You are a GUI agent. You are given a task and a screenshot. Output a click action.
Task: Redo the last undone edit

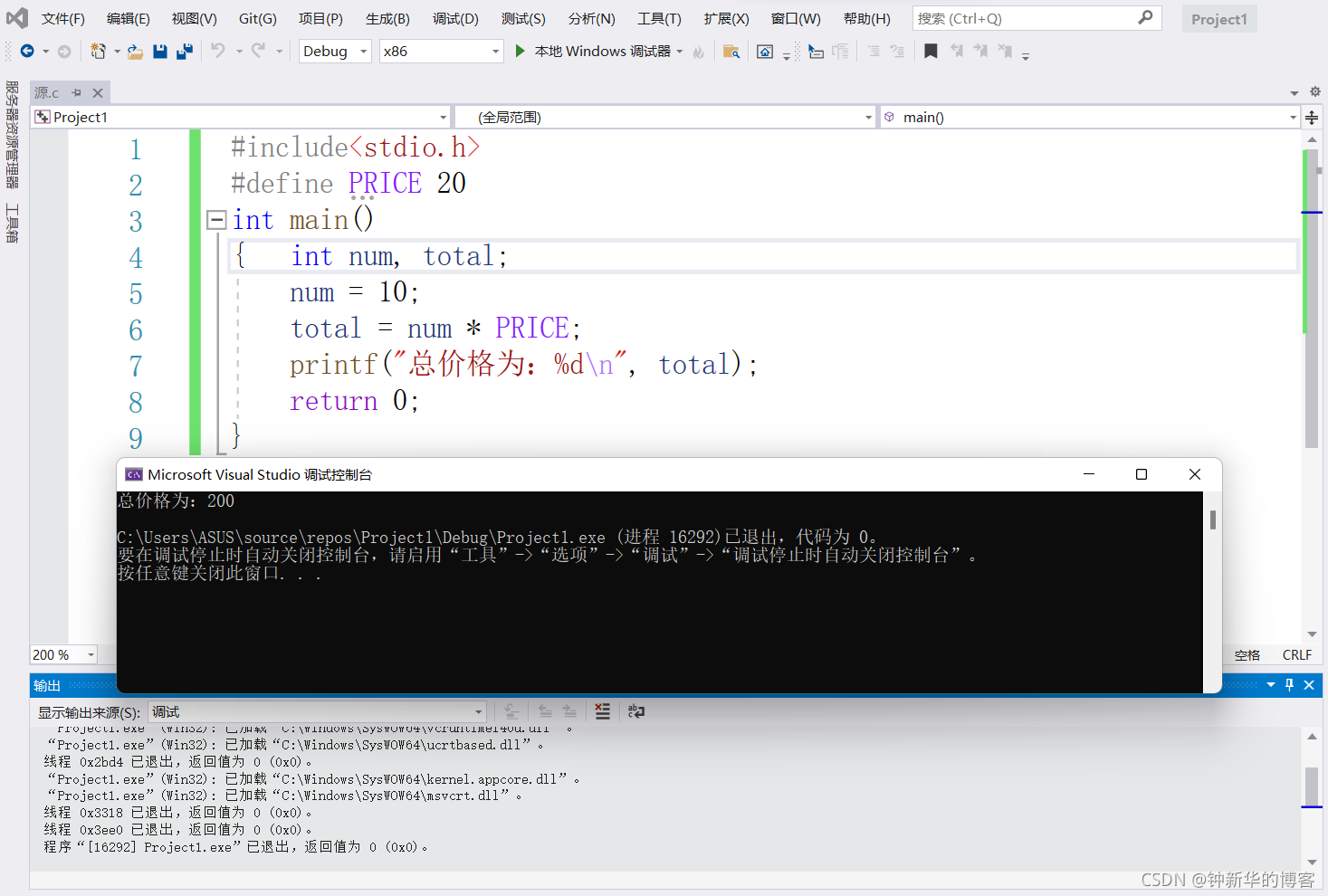(x=258, y=51)
